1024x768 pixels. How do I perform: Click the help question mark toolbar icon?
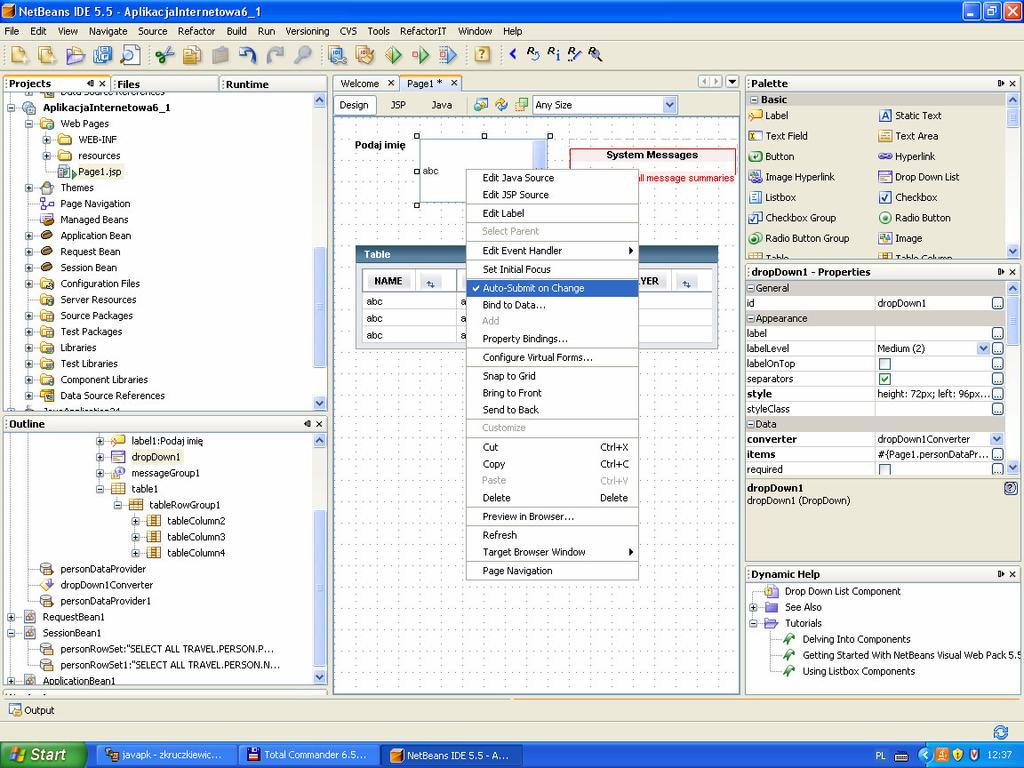coord(482,54)
